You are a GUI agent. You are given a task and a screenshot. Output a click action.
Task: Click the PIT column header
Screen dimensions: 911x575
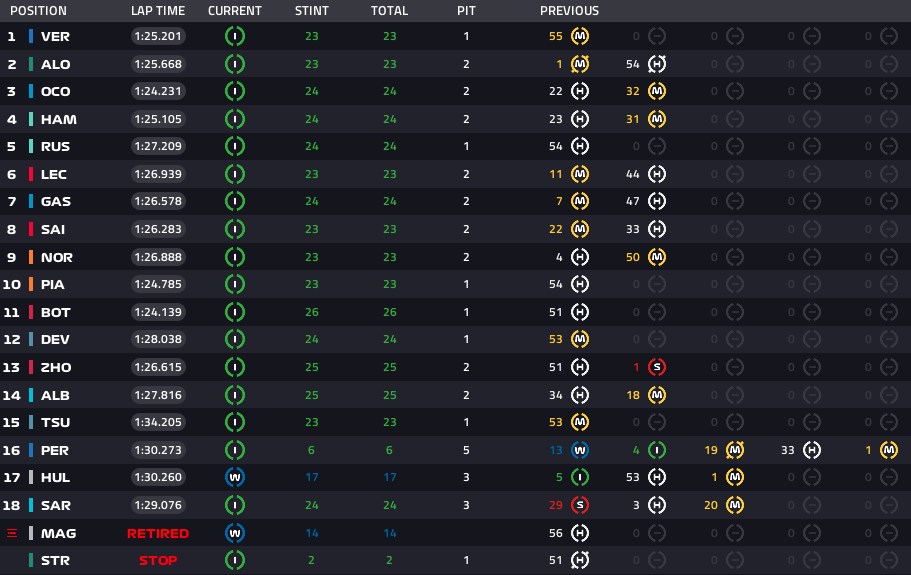[x=466, y=10]
